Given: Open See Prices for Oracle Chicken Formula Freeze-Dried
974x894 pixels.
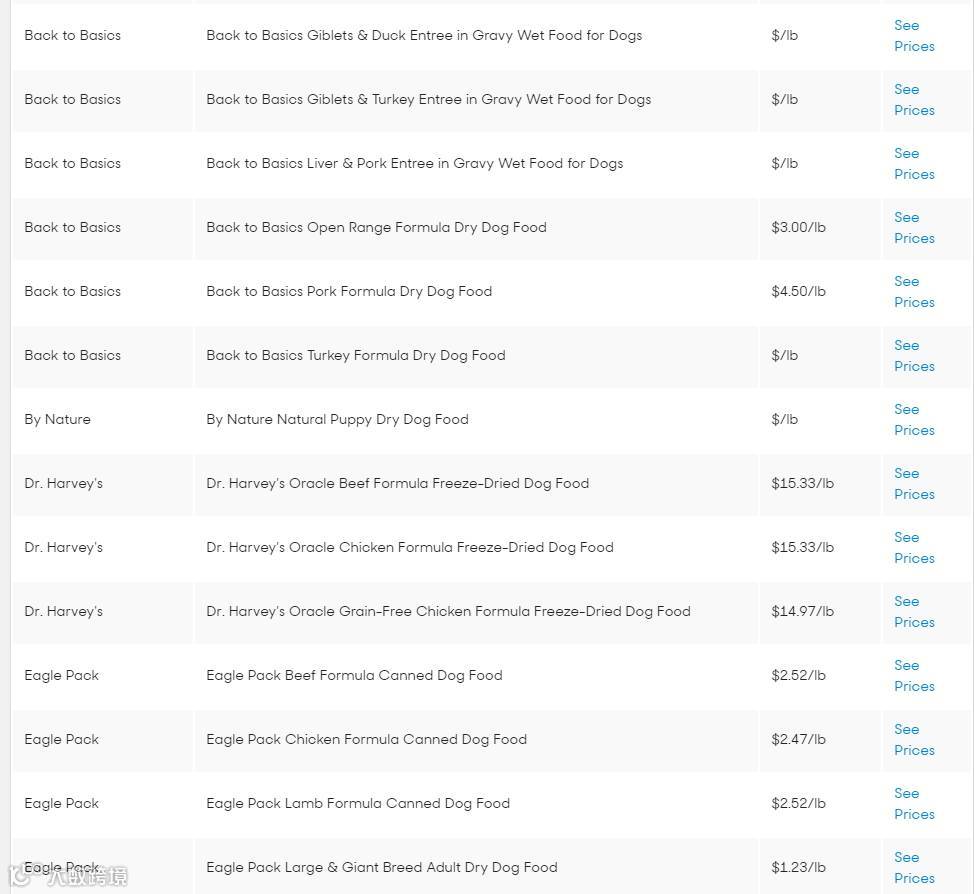Looking at the screenshot, I should click(x=914, y=547).
